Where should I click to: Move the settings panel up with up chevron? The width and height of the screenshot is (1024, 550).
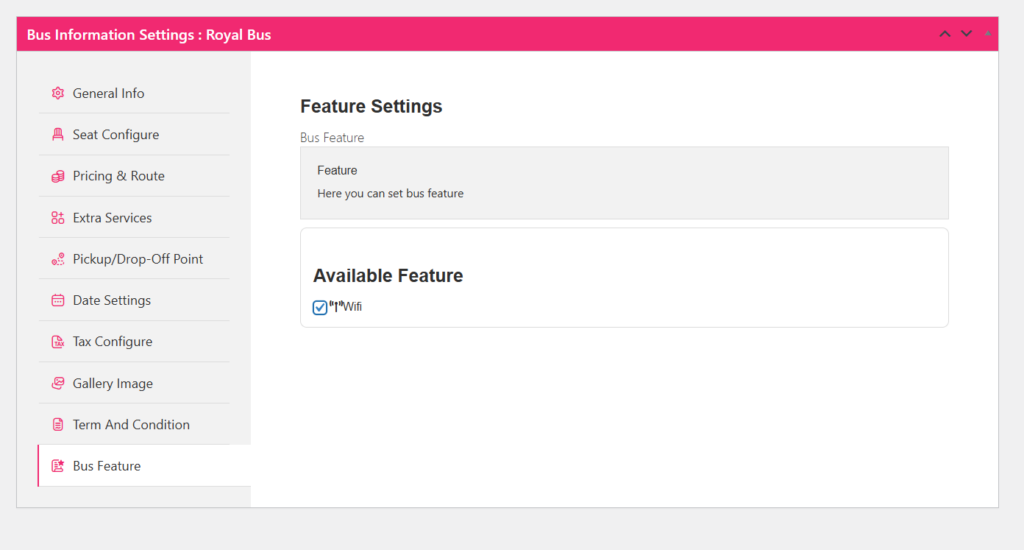pyautogui.click(x=945, y=34)
